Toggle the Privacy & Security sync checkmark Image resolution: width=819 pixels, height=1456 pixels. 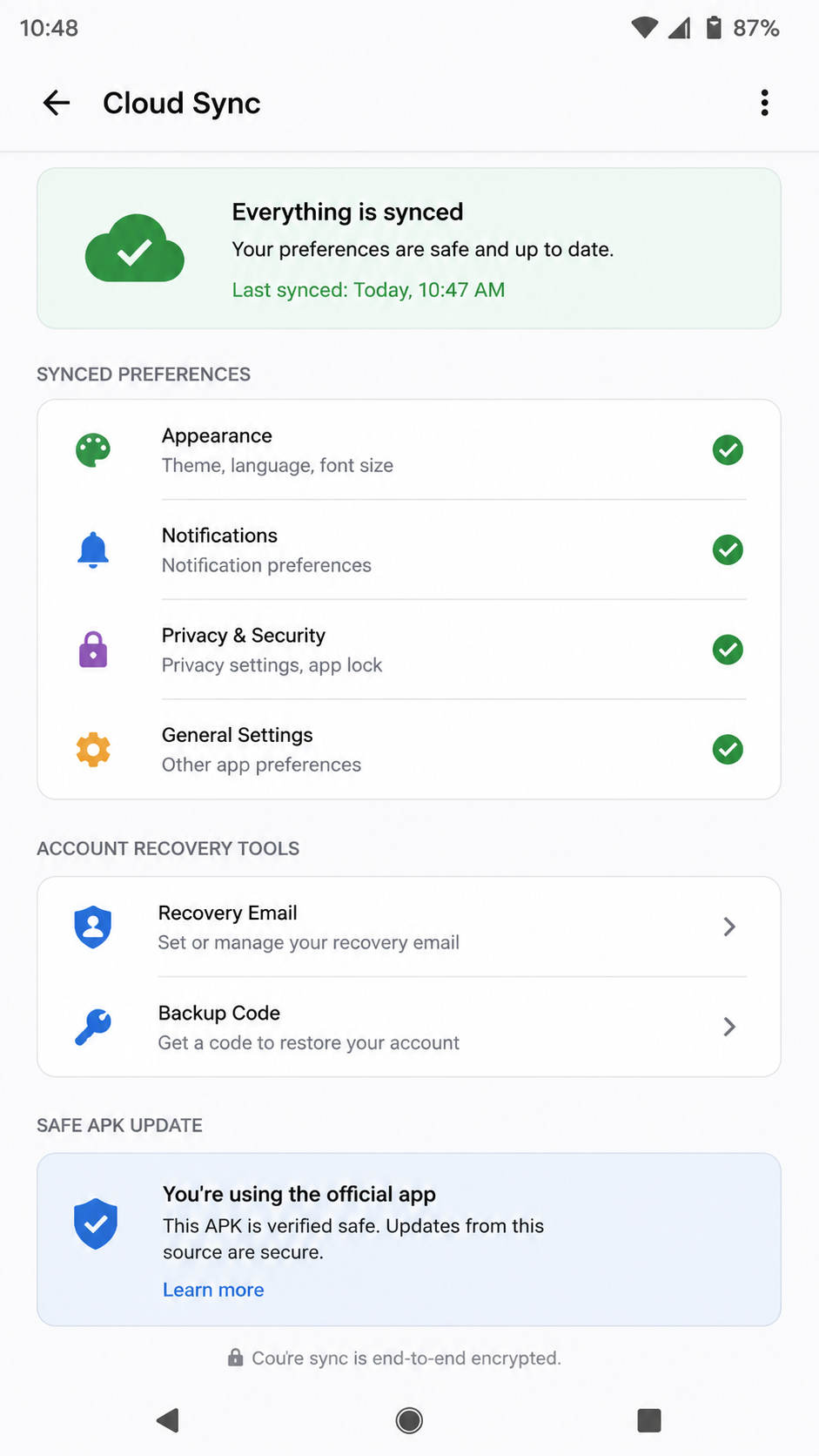click(x=728, y=650)
